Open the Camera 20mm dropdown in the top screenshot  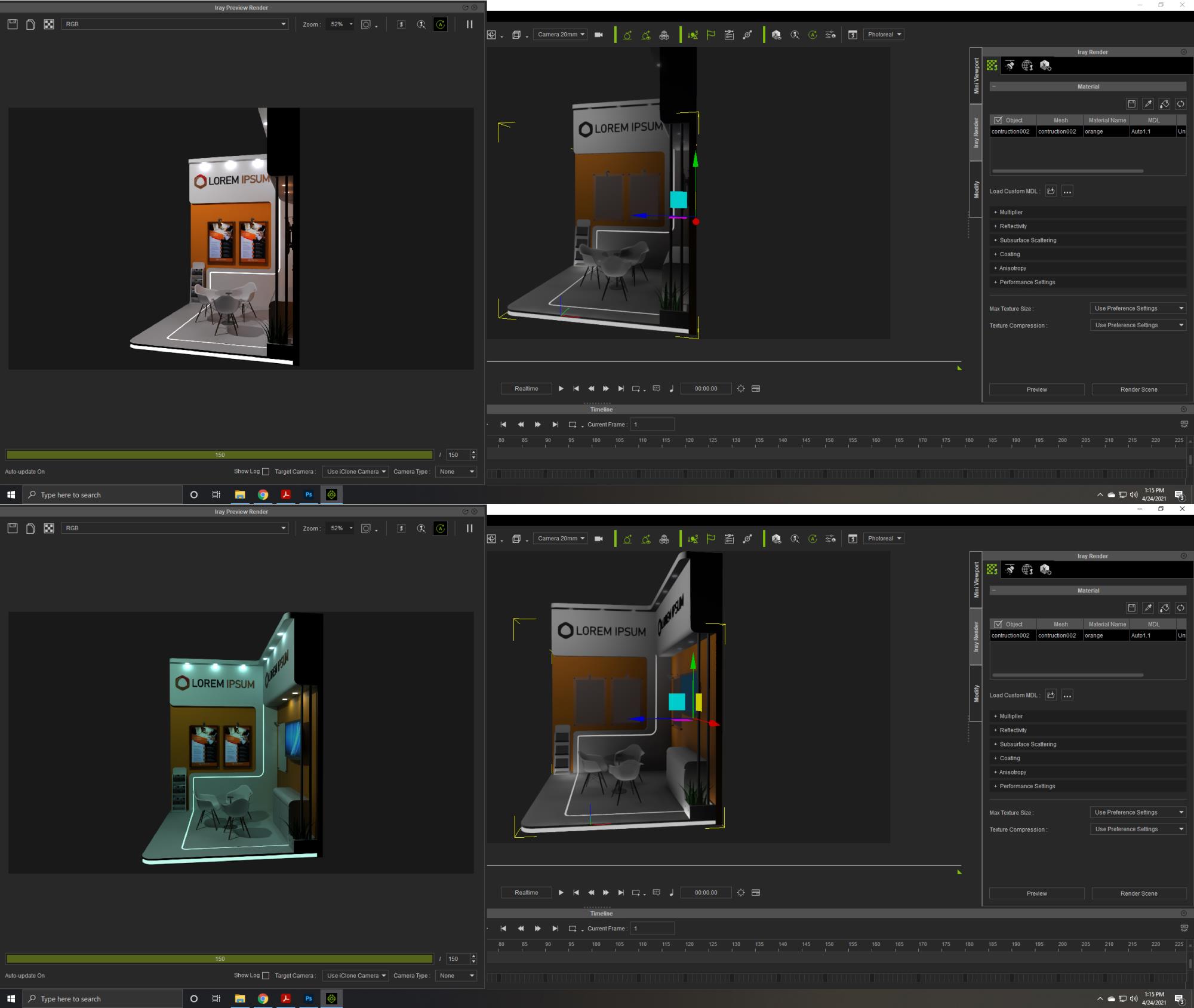[x=560, y=35]
